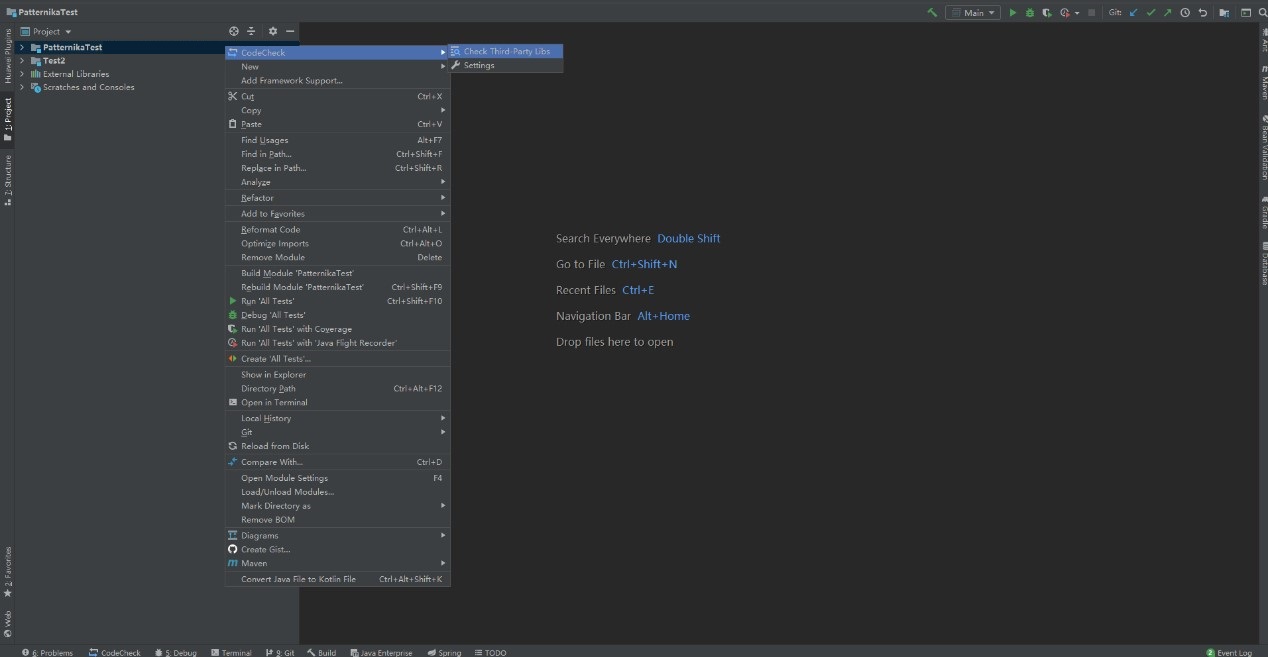Open the TODO tool window tab

[490, 653]
